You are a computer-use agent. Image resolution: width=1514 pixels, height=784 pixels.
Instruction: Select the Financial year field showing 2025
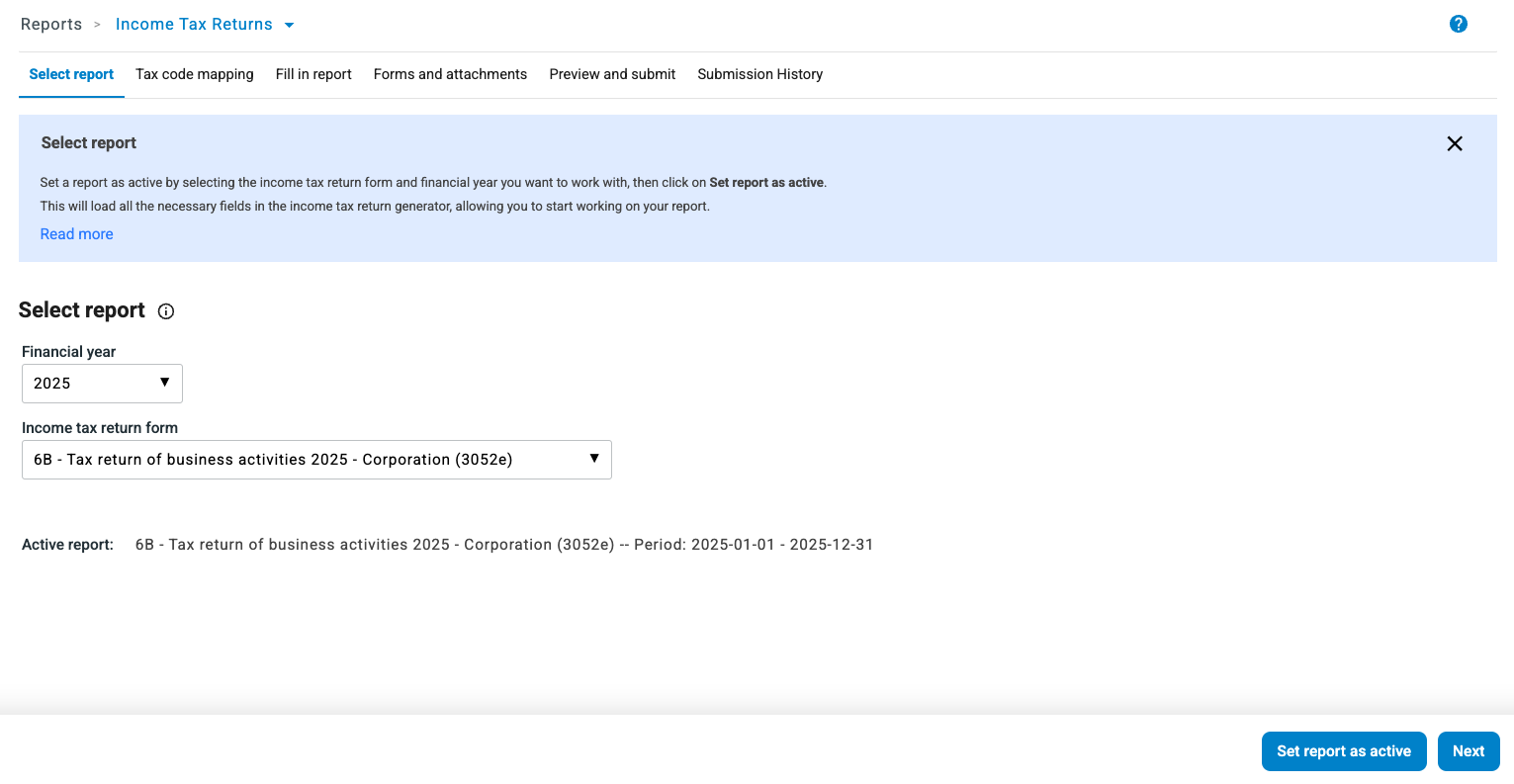pos(102,383)
